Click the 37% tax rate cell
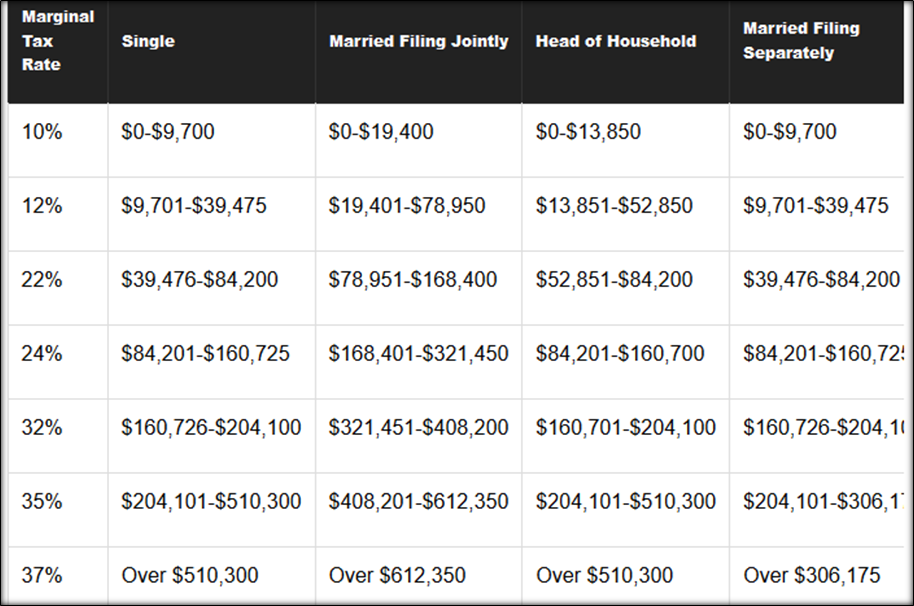The height and width of the screenshot is (606, 914). (x=41, y=576)
